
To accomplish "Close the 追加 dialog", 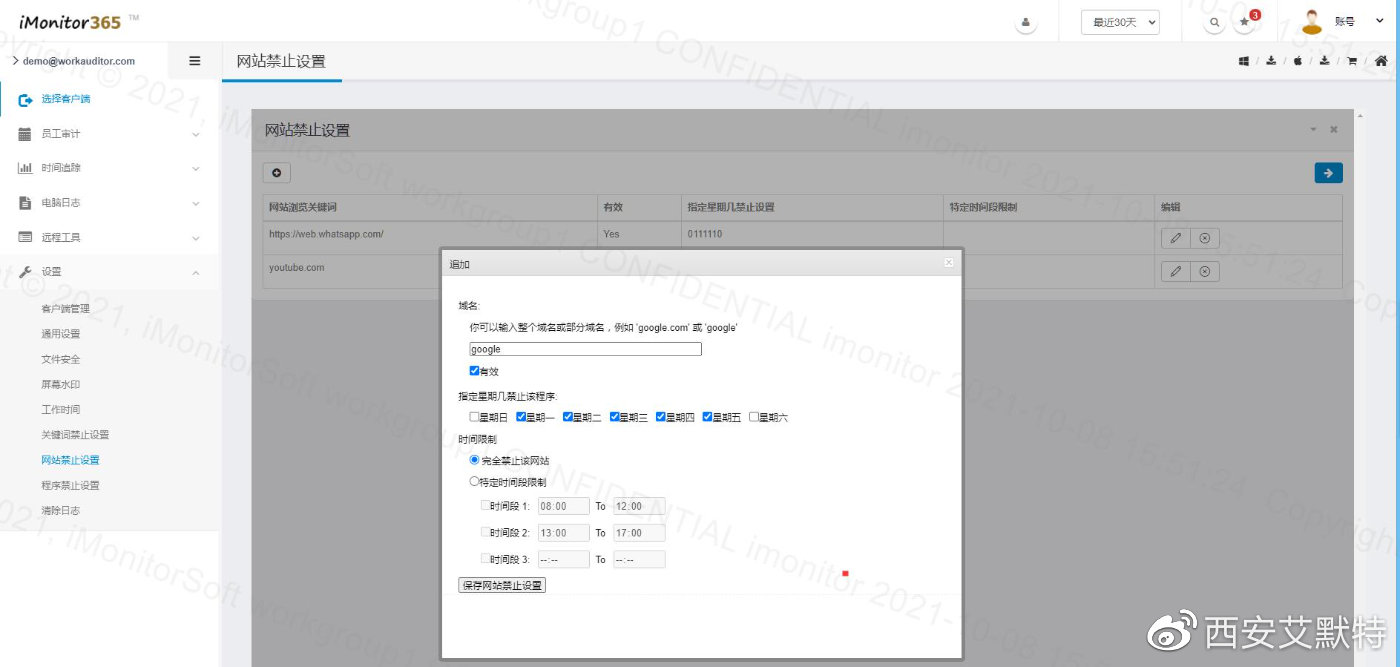I will point(949,263).
